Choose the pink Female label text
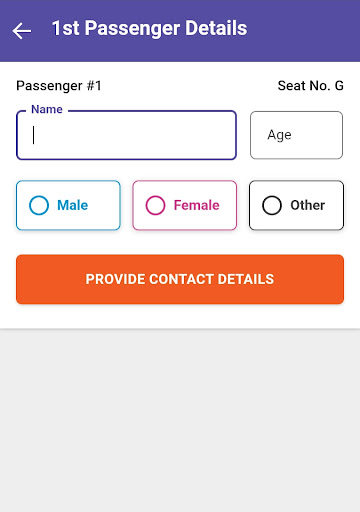This screenshot has height=512, width=360. click(197, 205)
